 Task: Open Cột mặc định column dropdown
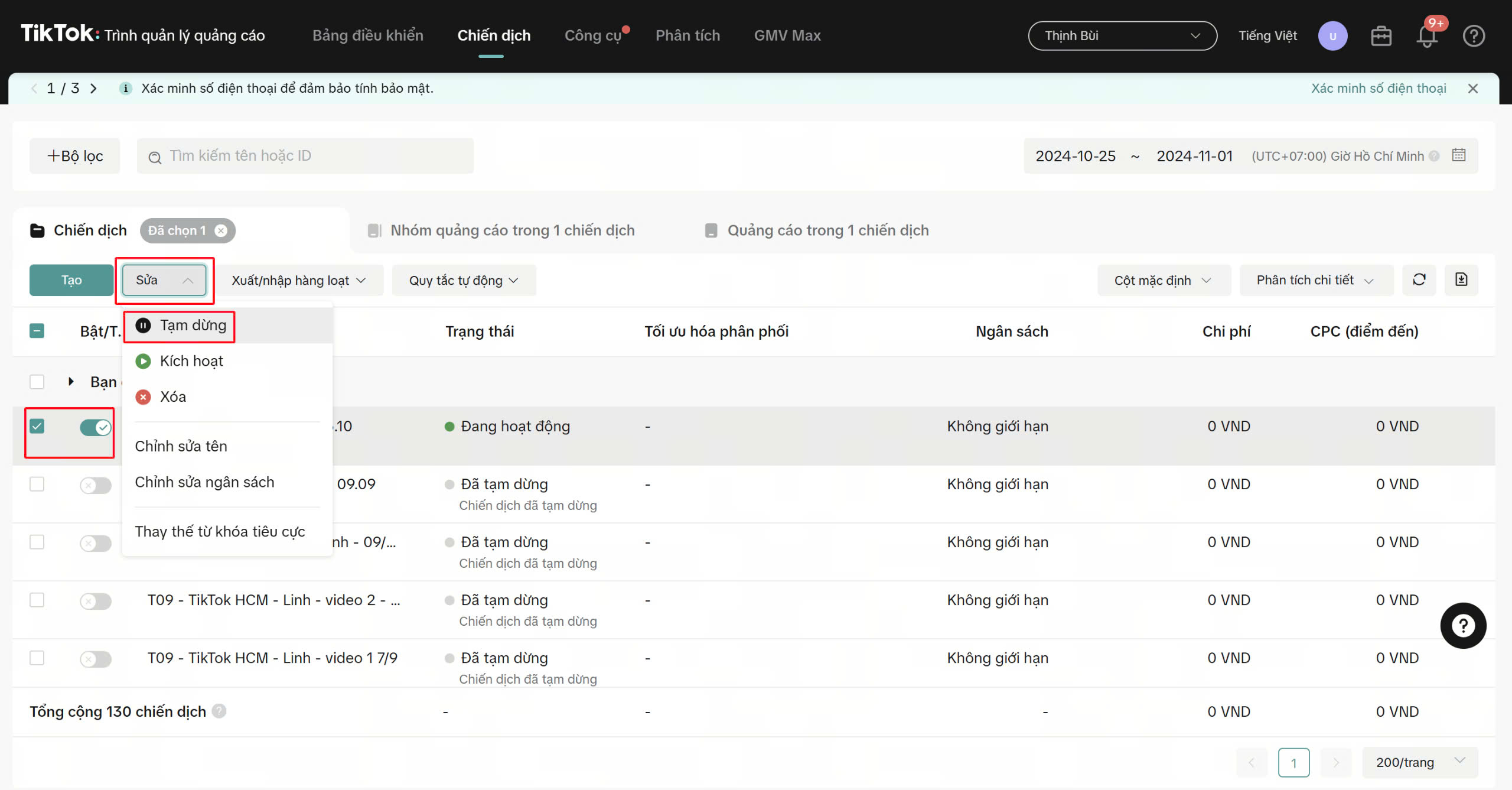coord(1164,280)
